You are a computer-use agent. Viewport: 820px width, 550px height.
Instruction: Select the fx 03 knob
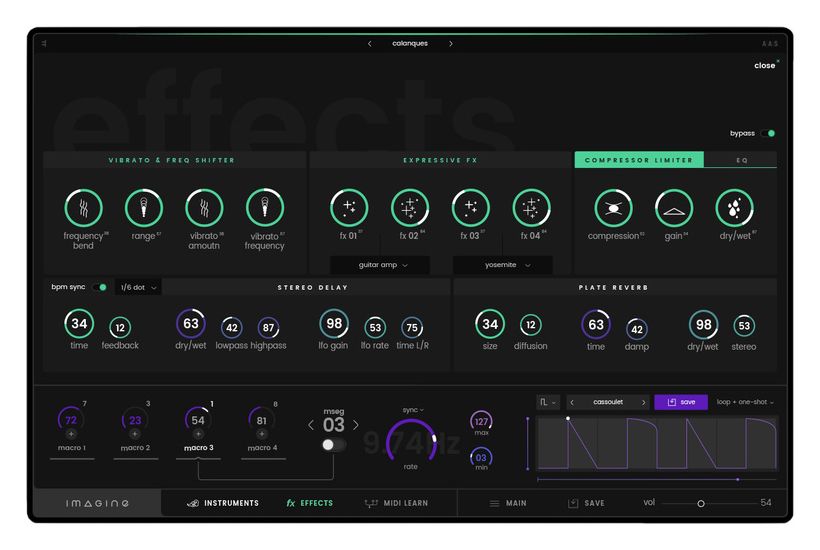[x=470, y=208]
